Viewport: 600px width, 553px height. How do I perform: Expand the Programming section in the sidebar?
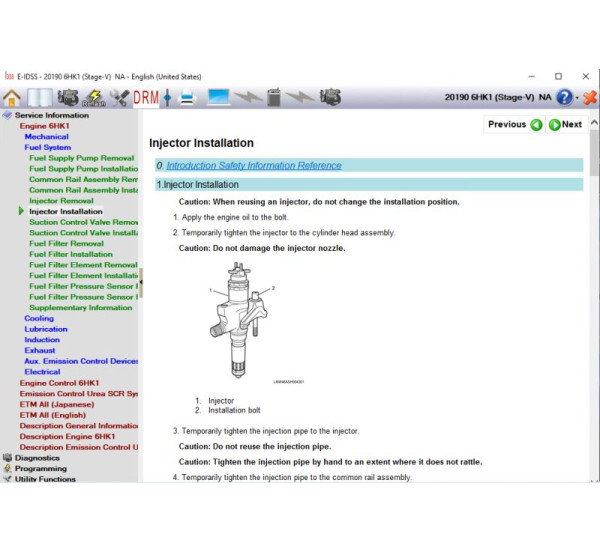point(40,468)
